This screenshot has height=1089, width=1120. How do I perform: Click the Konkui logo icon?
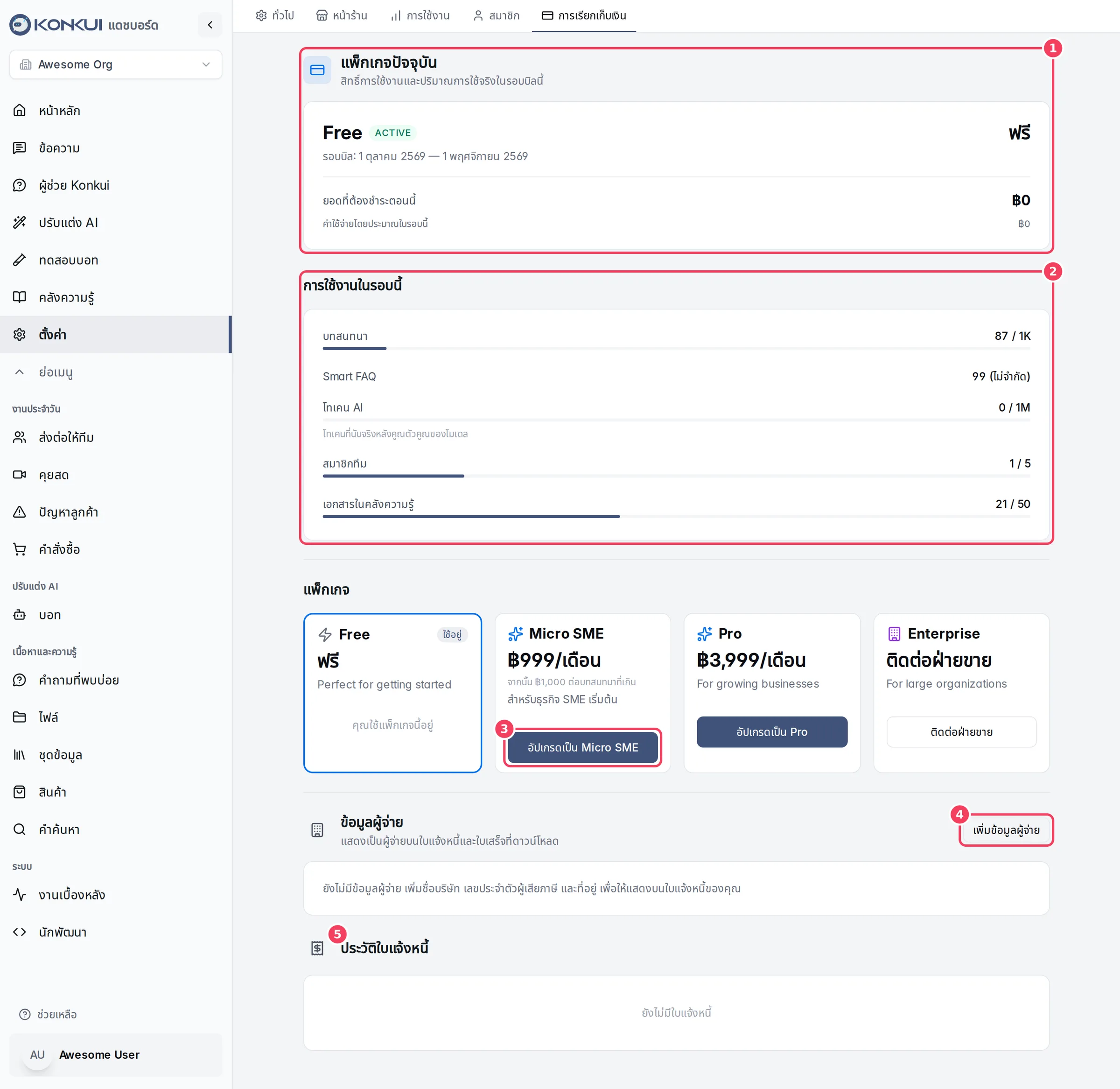click(20, 25)
